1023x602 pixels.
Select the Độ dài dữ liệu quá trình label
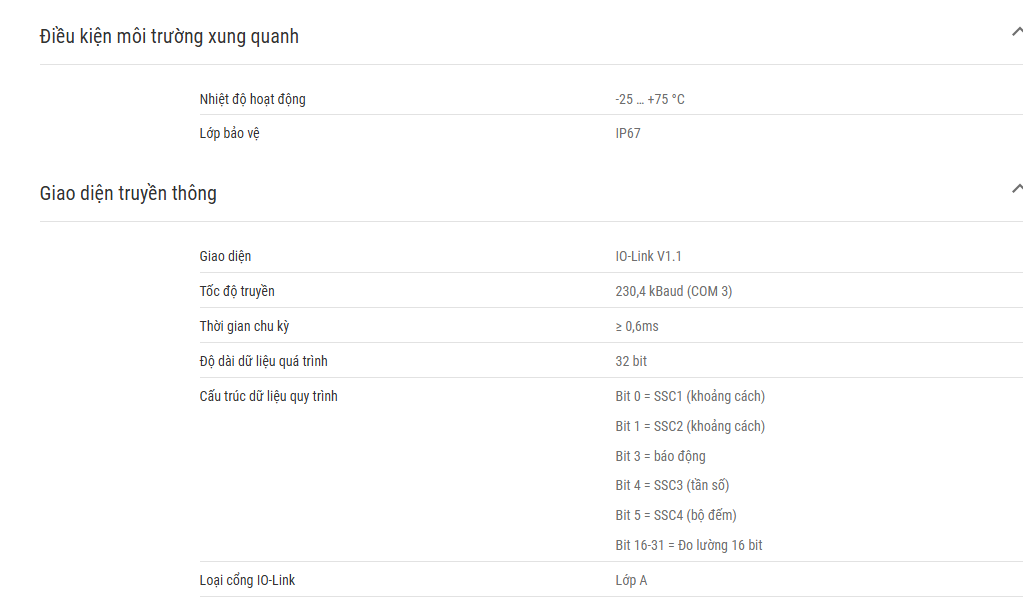pyautogui.click(x=264, y=361)
